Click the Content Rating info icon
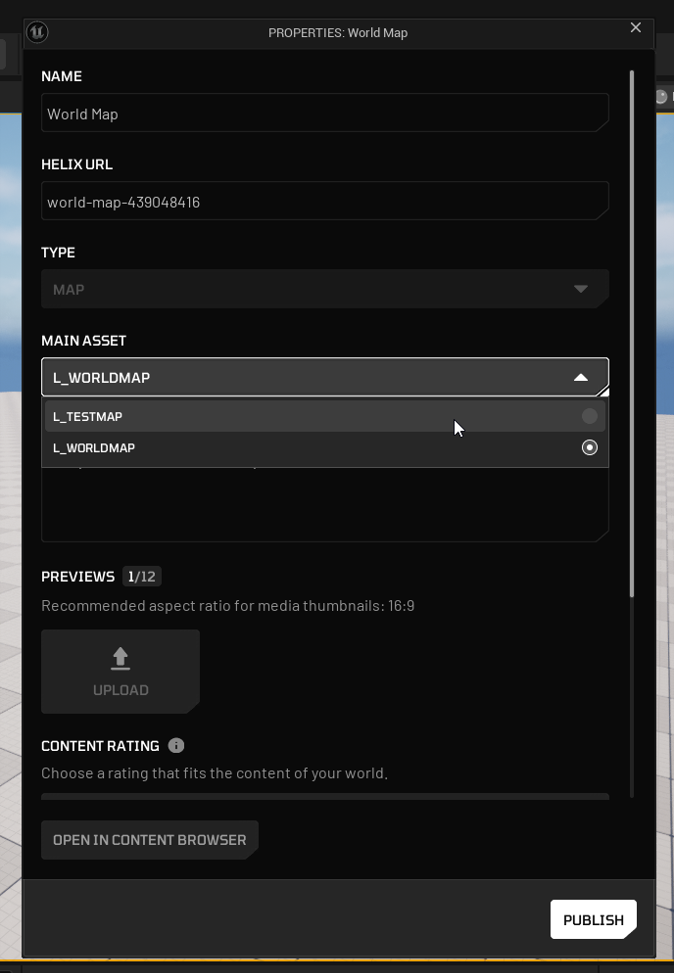This screenshot has width=674, height=973. [176, 745]
